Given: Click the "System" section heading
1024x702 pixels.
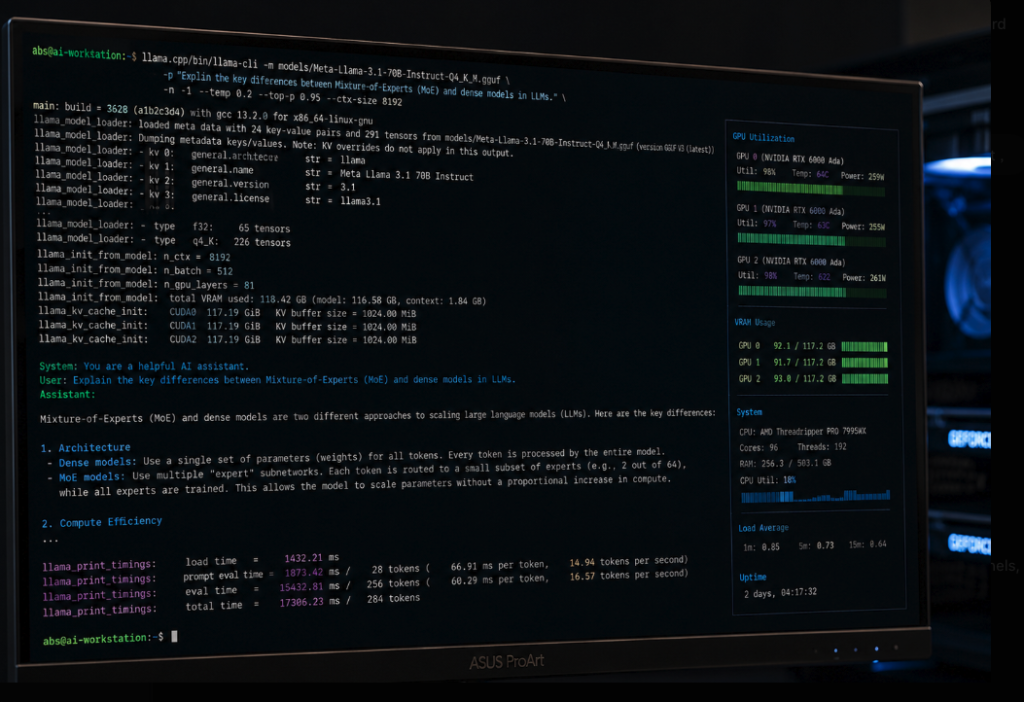Looking at the screenshot, I should pos(749,412).
